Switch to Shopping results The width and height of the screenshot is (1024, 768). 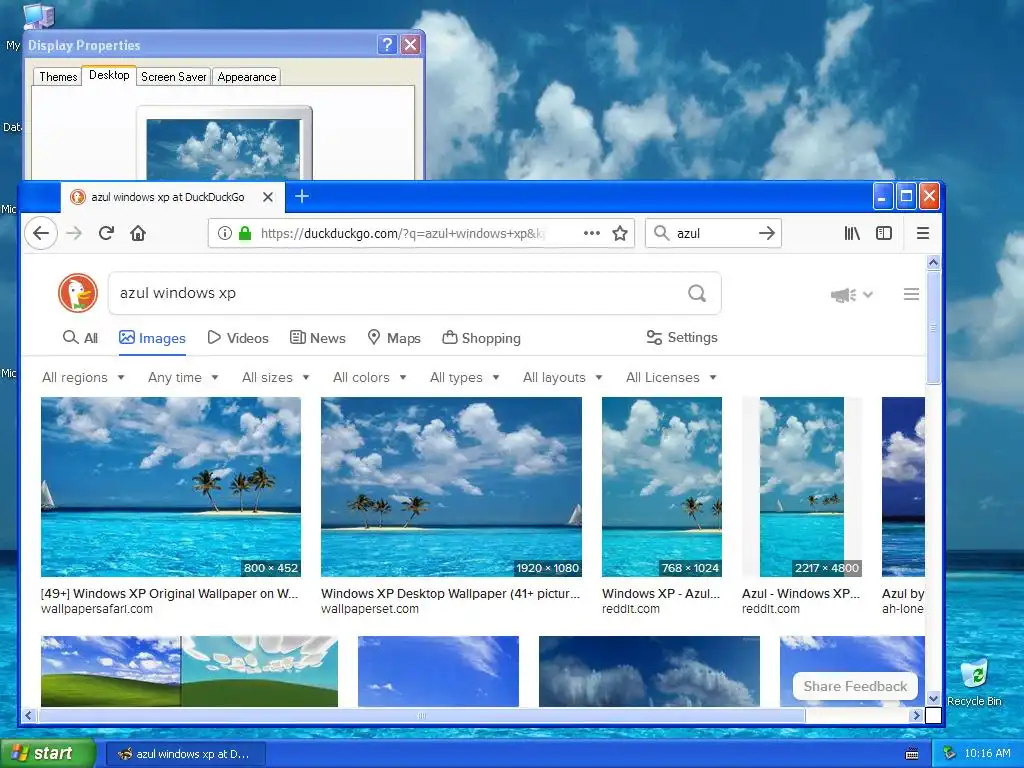coord(481,338)
